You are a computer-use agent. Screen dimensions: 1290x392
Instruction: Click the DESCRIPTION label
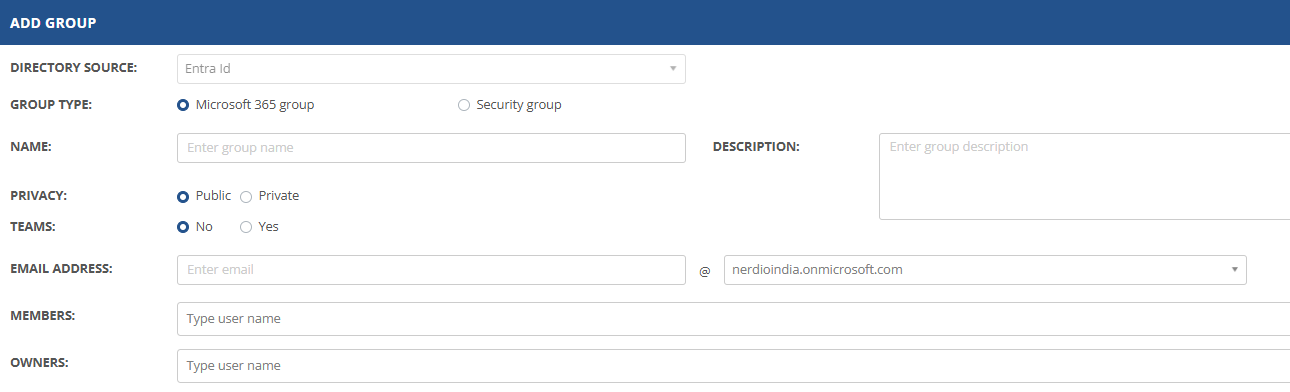[x=756, y=147]
